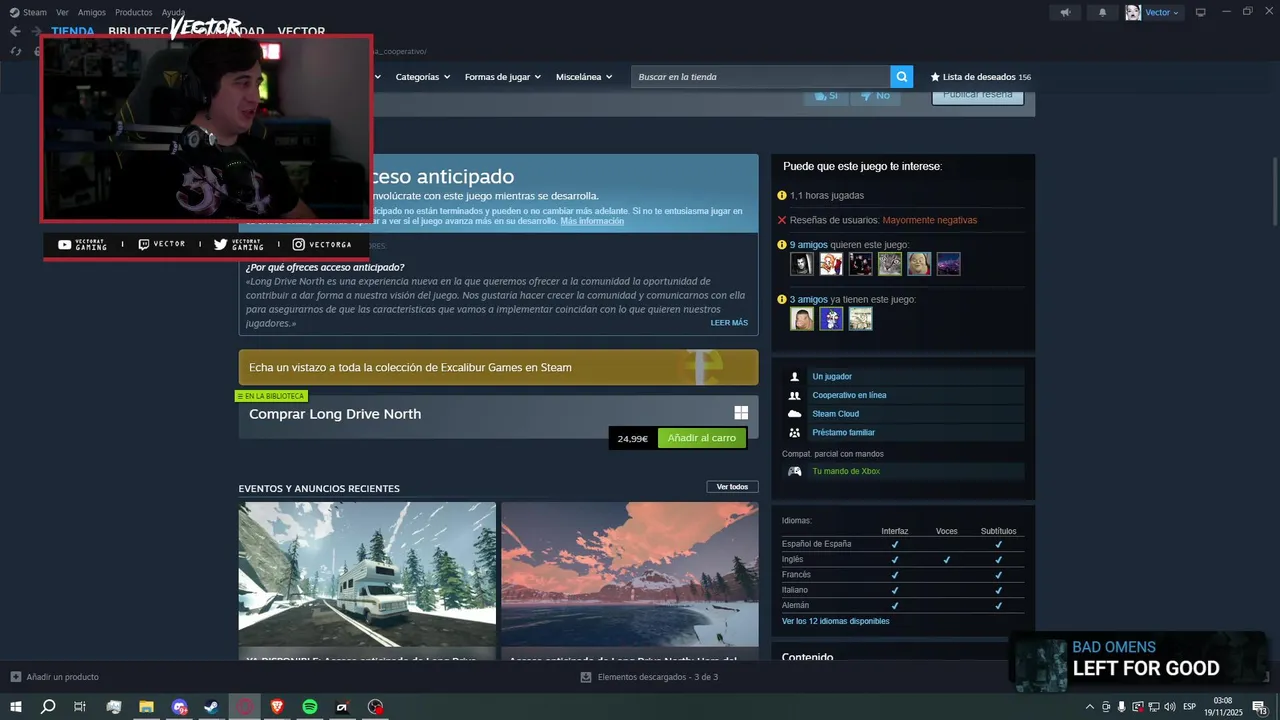The image size is (1280, 720).
Task: Click first avatar of friends wanting game
Action: [802, 264]
